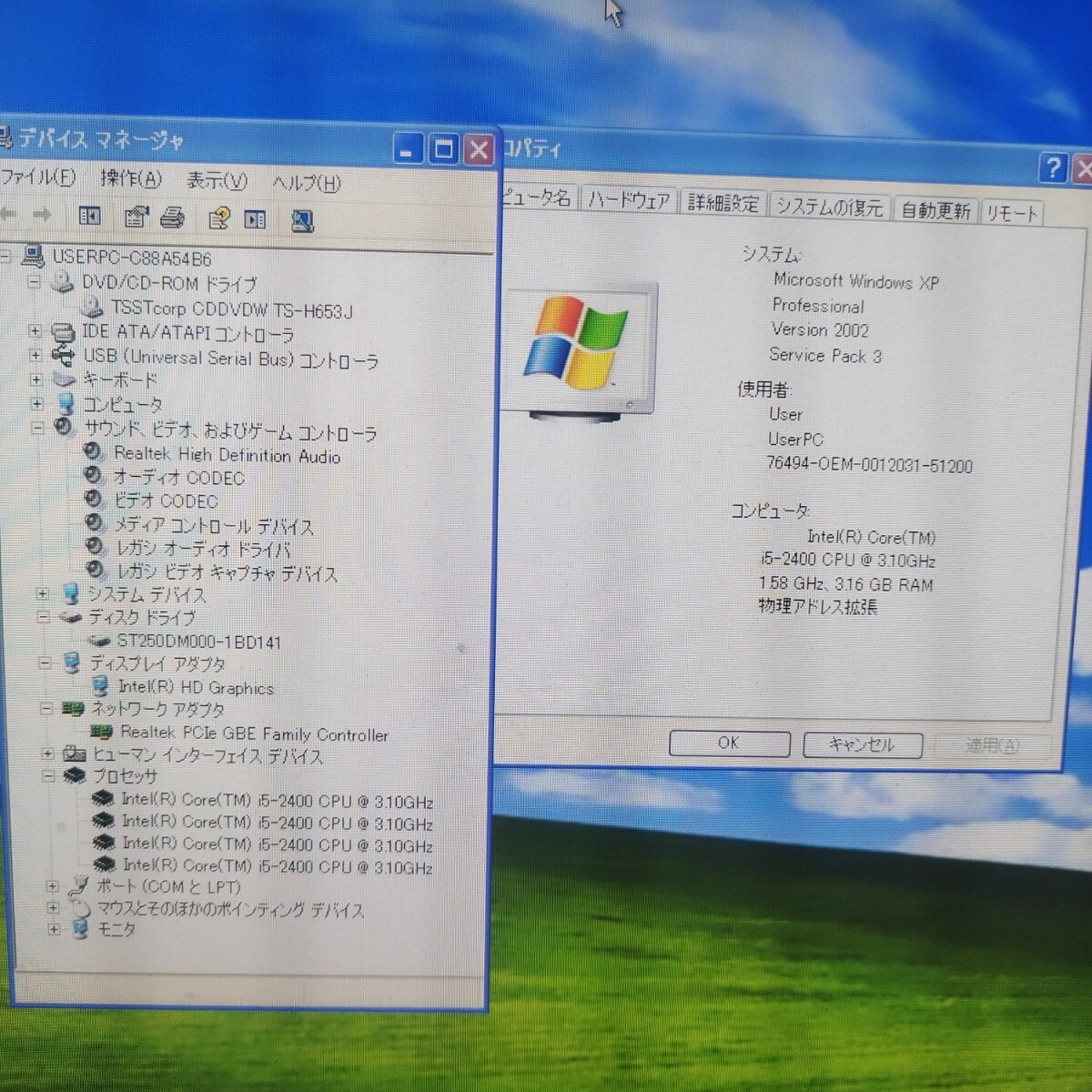
Task: Select レガシ ビデオ キャプチャ デバイス entry
Action: click(227, 573)
